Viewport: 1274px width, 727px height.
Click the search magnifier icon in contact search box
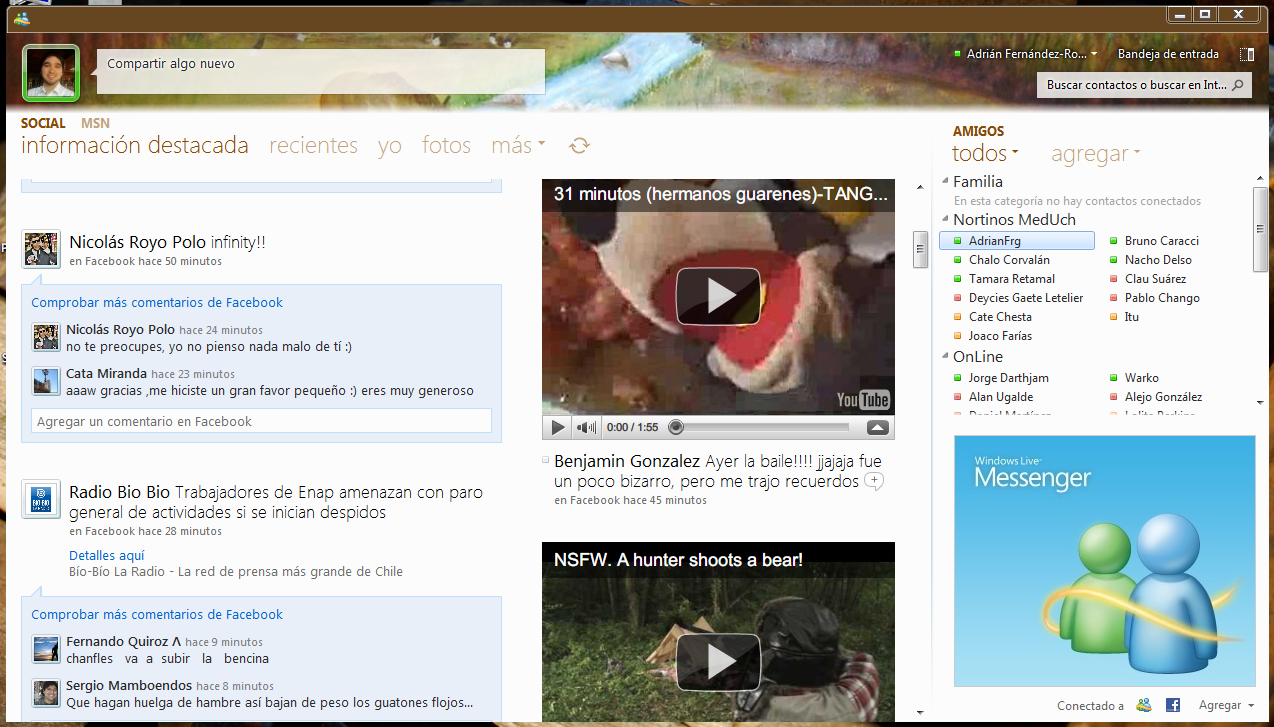(1238, 85)
